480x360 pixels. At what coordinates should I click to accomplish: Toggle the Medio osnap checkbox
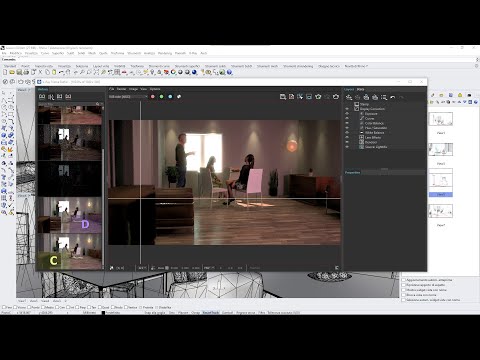[44, 307]
